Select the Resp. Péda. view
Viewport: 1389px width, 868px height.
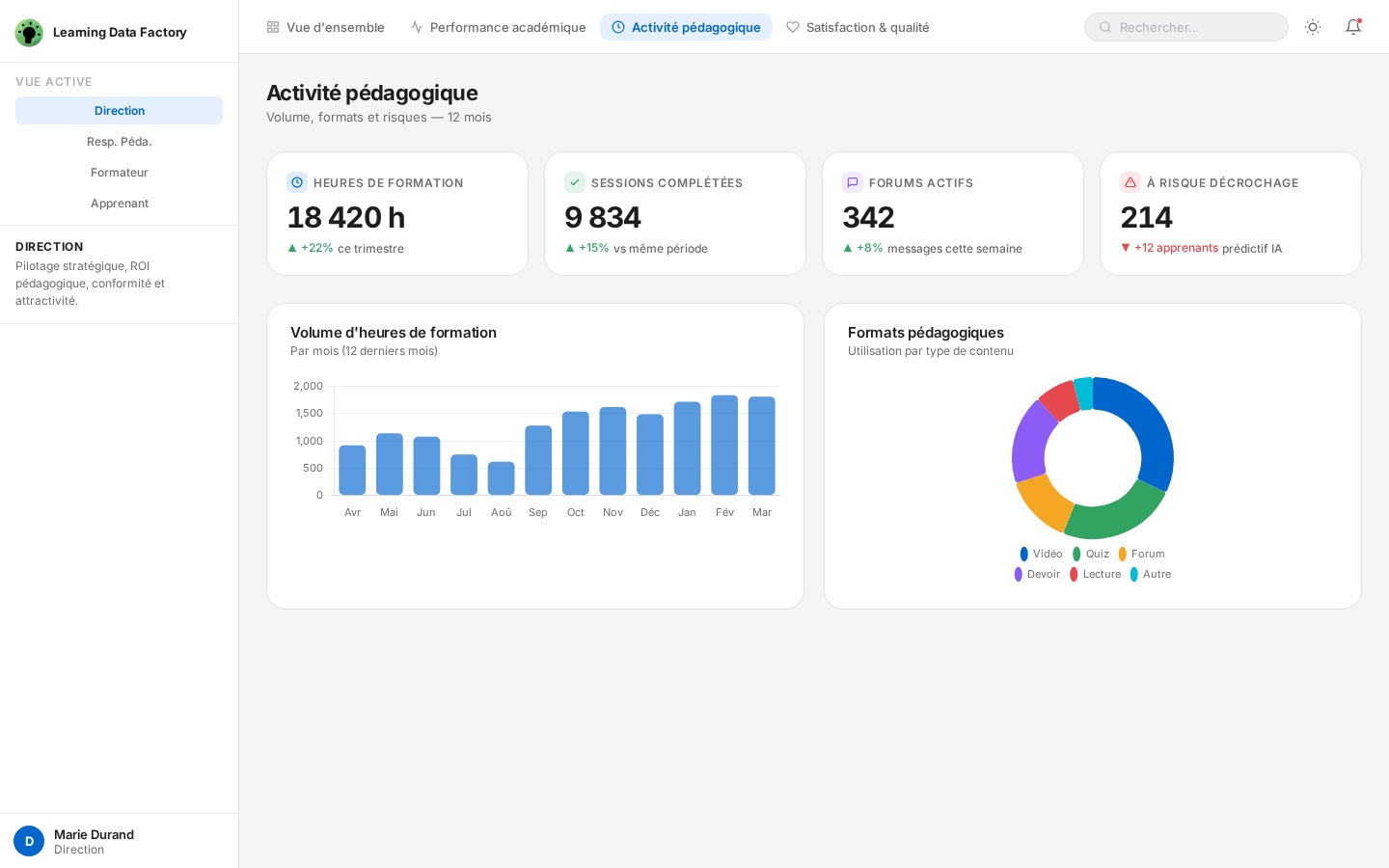click(120, 142)
